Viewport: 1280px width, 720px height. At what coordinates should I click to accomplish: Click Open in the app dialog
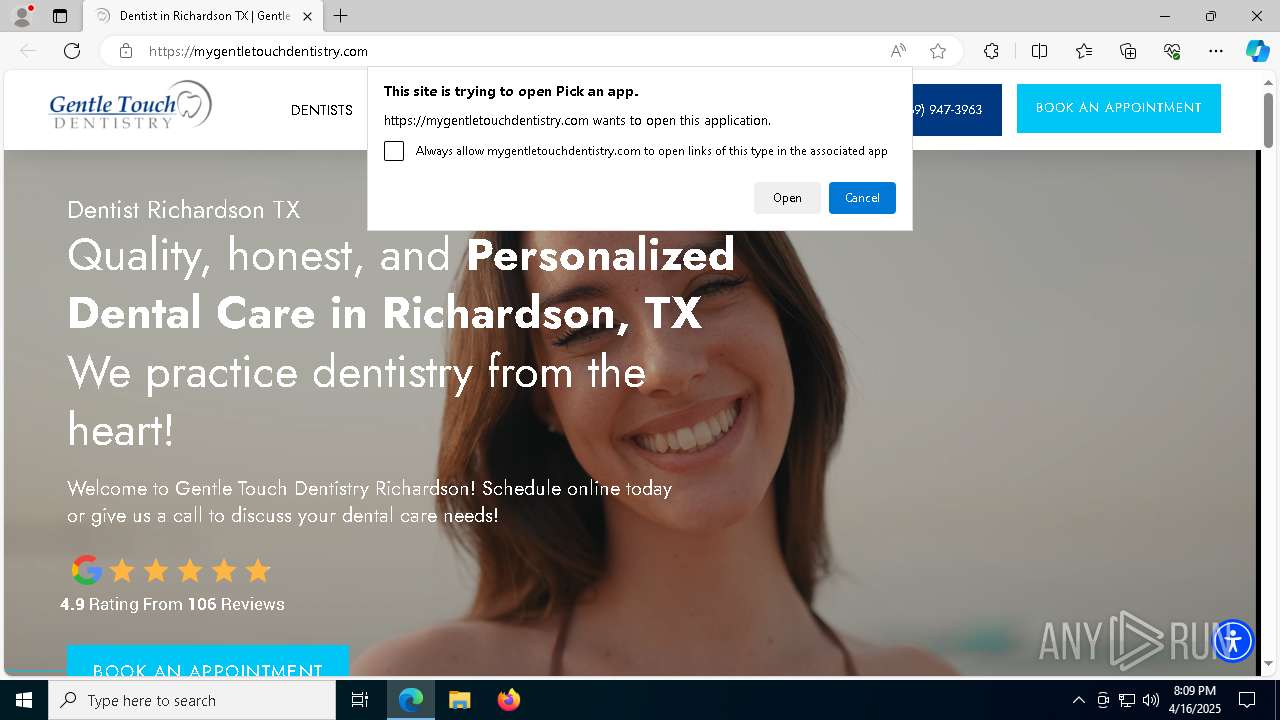click(787, 198)
